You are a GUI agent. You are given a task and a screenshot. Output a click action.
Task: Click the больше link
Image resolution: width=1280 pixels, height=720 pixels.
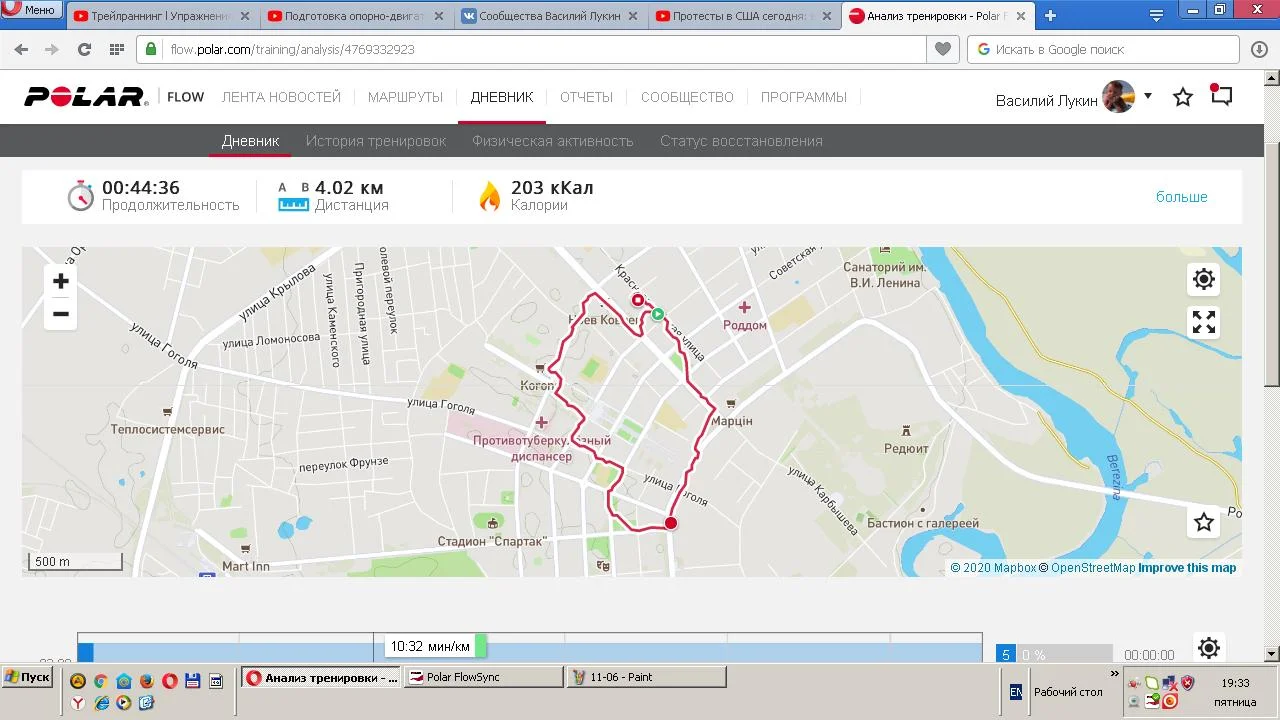pyautogui.click(x=1182, y=197)
